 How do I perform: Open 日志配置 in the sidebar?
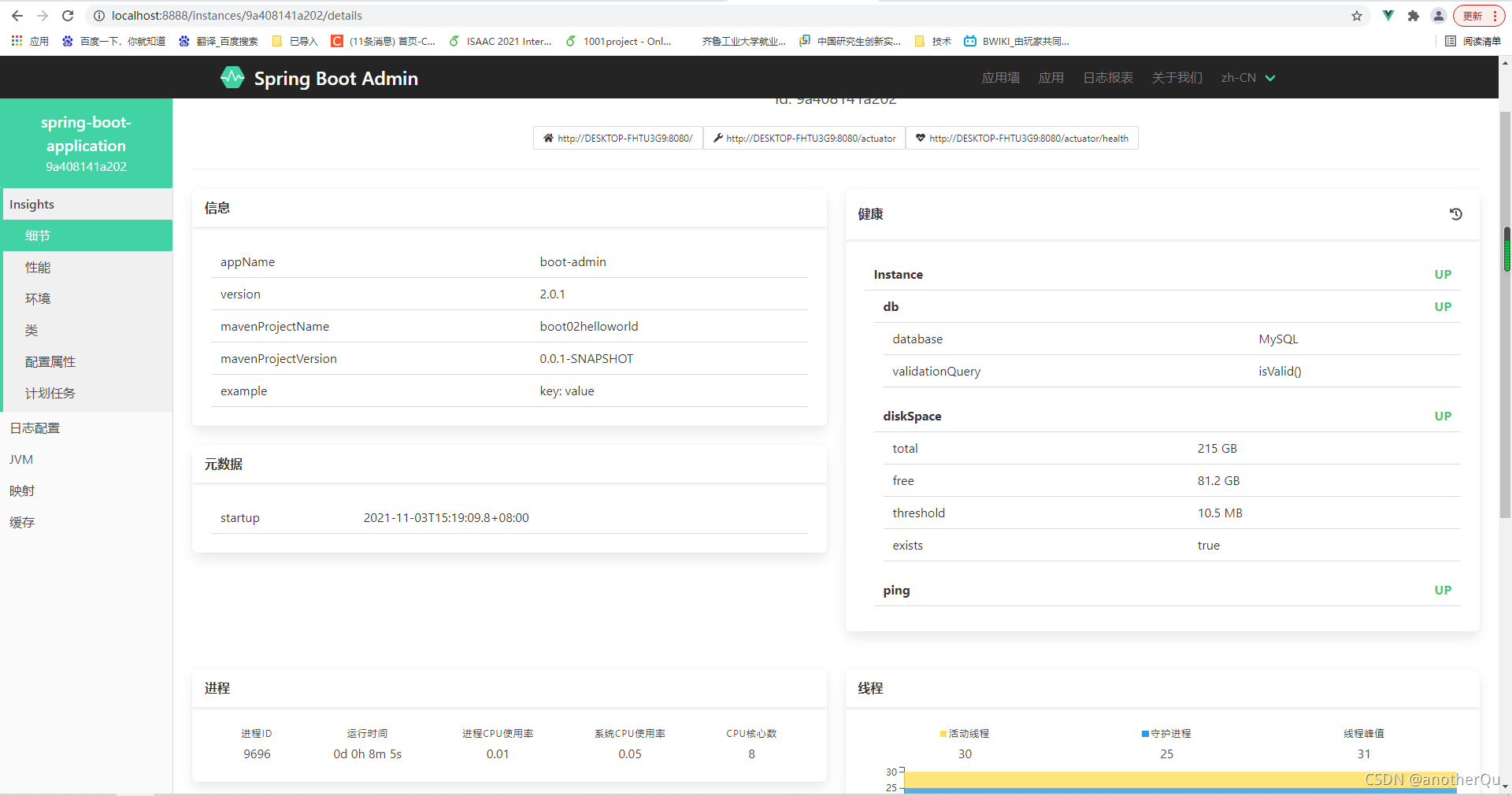pyautogui.click(x=87, y=428)
